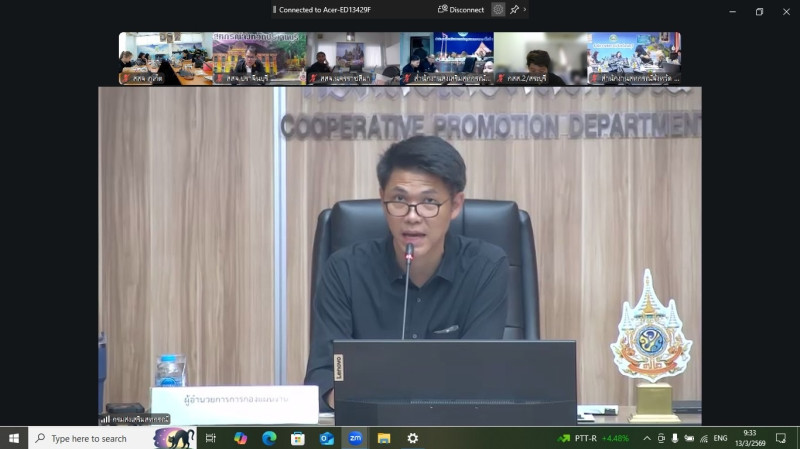This screenshot has height=449, width=800.
Task: Open File Explorer from the taskbar
Action: click(x=383, y=438)
